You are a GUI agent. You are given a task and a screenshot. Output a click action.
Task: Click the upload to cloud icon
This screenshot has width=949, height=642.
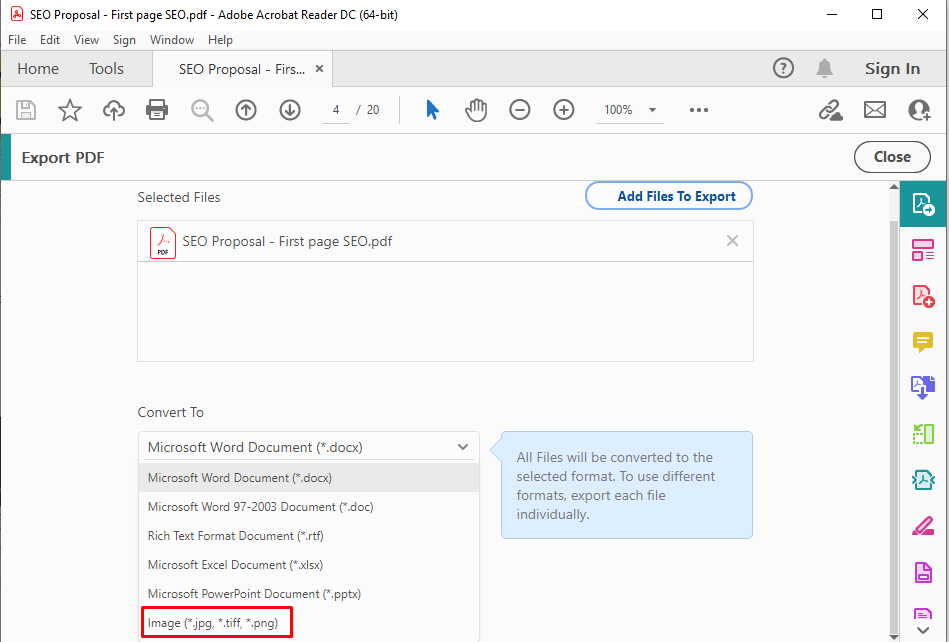coord(114,110)
